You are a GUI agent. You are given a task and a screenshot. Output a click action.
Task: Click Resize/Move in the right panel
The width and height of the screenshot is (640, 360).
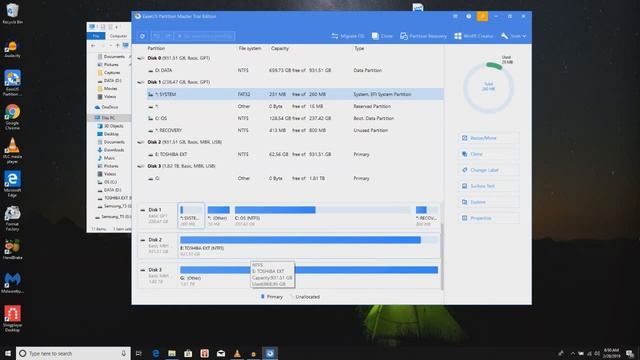pos(489,138)
